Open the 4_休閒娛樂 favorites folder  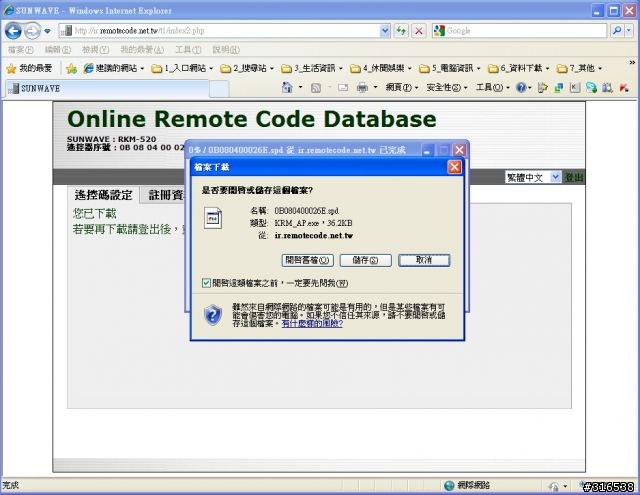pyautogui.click(x=381, y=68)
